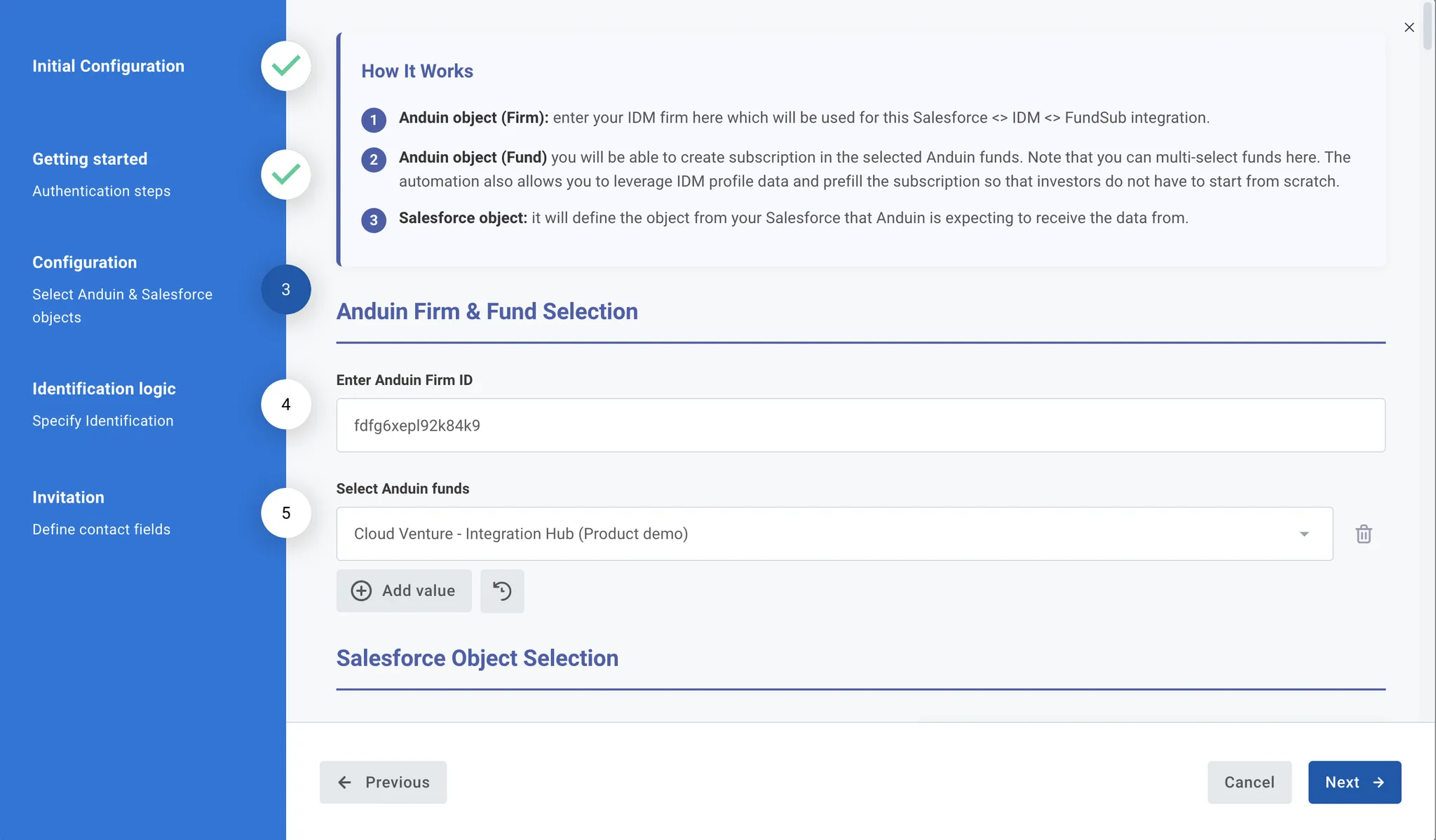The width and height of the screenshot is (1436, 840).
Task: Click the 'How It Works' heading
Action: (x=417, y=71)
